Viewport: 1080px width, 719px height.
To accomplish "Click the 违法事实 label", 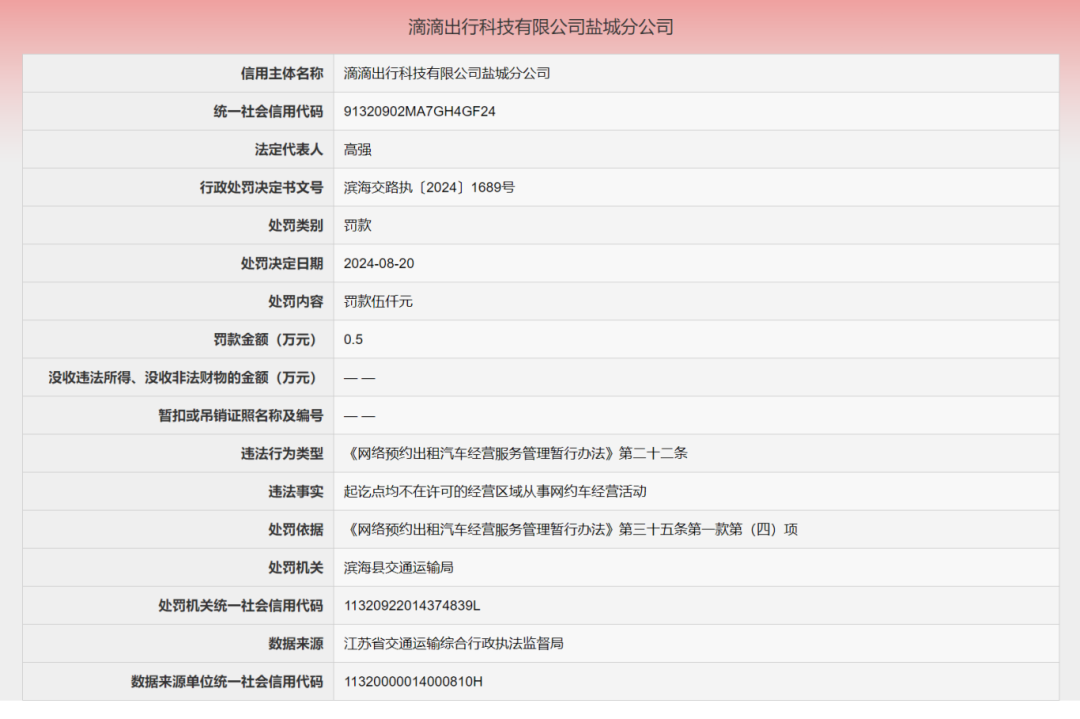I will [x=295, y=492].
